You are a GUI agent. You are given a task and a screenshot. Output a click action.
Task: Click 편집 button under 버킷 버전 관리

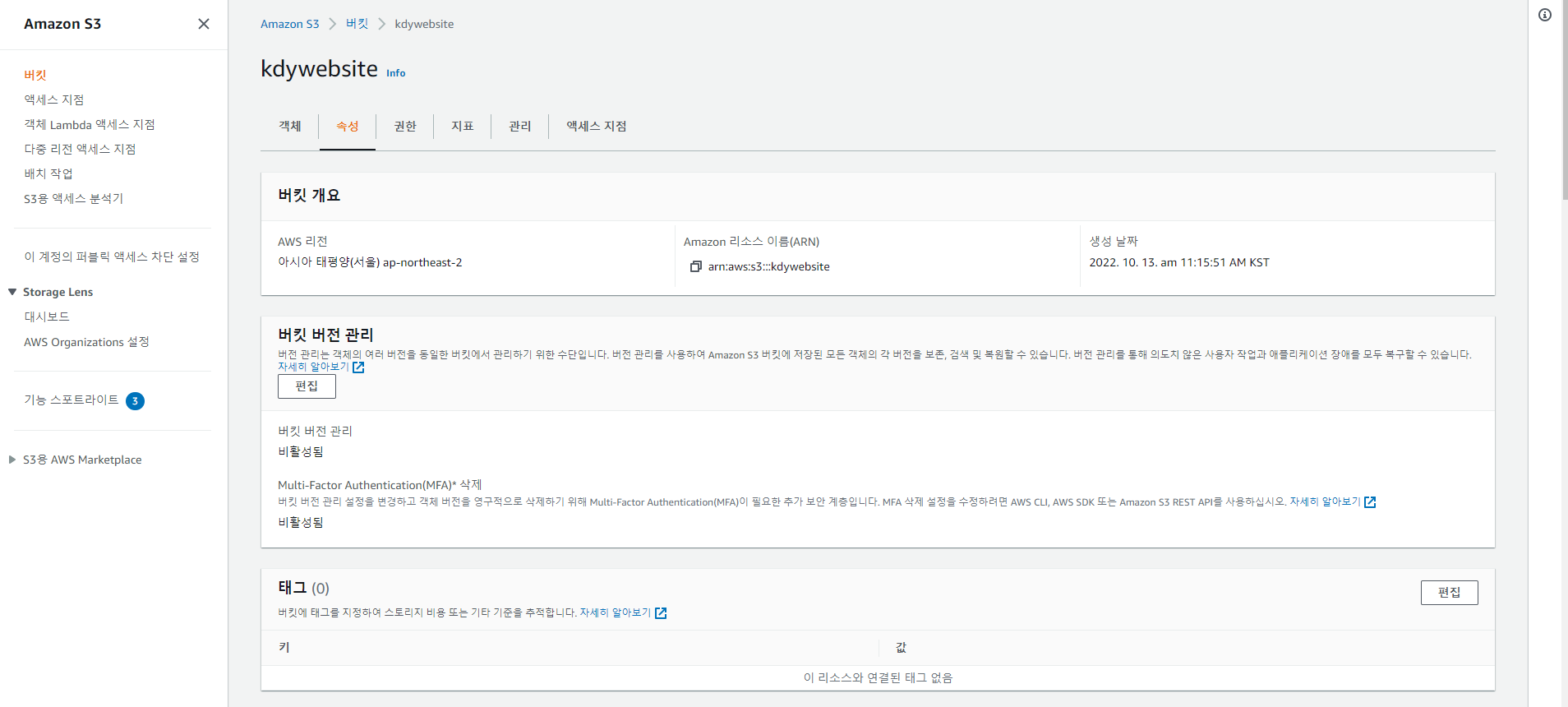click(x=307, y=386)
